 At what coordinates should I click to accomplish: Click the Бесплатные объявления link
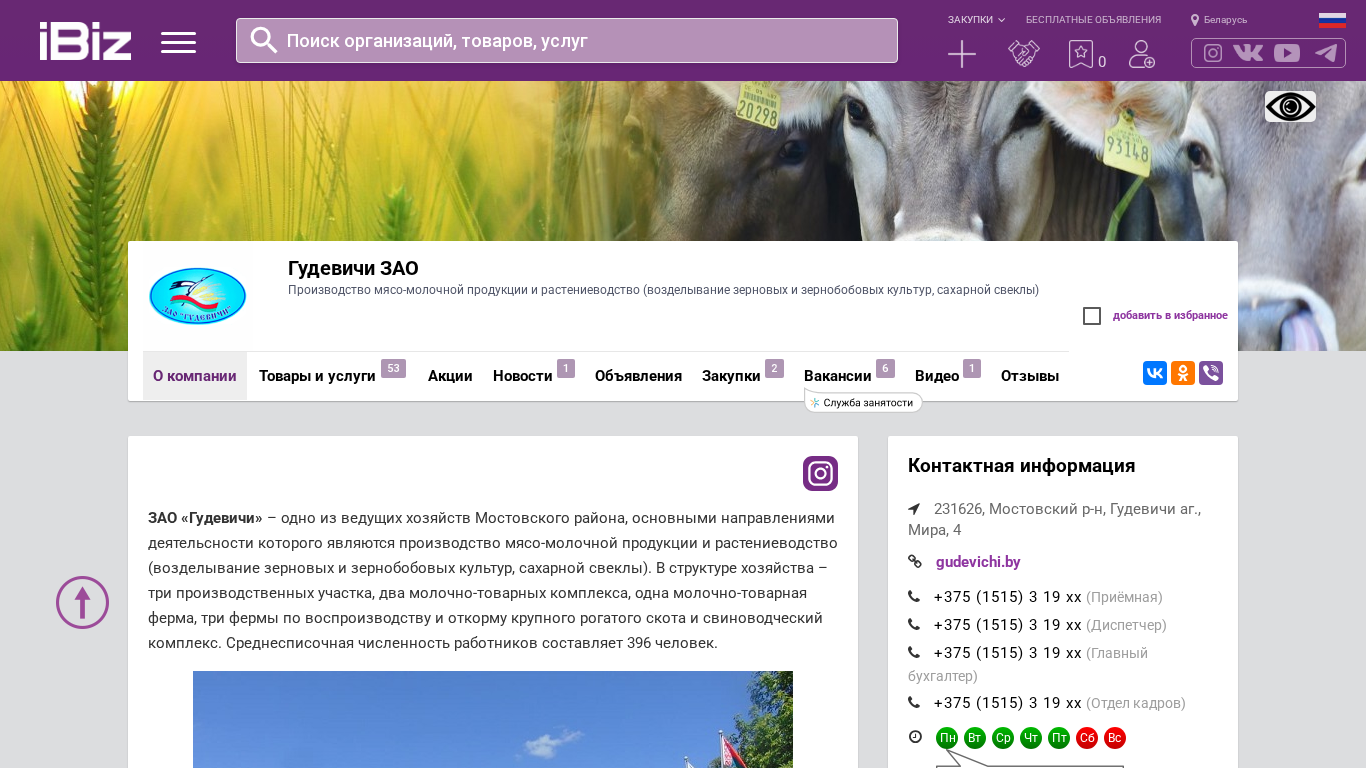(x=1093, y=20)
